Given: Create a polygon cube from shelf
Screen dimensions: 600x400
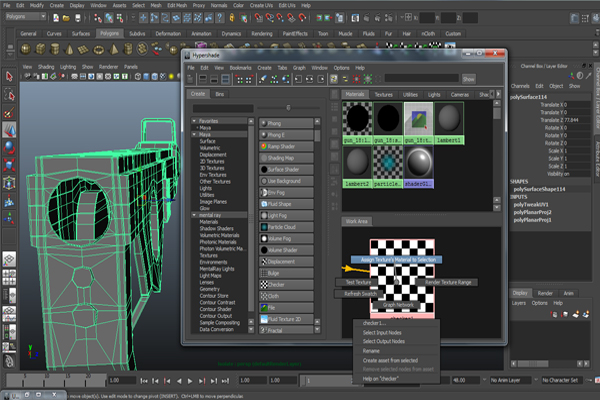Looking at the screenshot, I should coord(40,49).
